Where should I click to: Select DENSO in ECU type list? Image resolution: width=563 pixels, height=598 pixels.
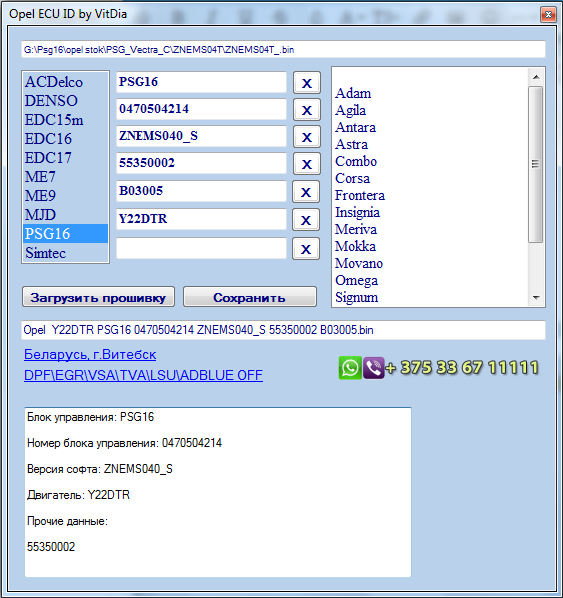(65, 101)
